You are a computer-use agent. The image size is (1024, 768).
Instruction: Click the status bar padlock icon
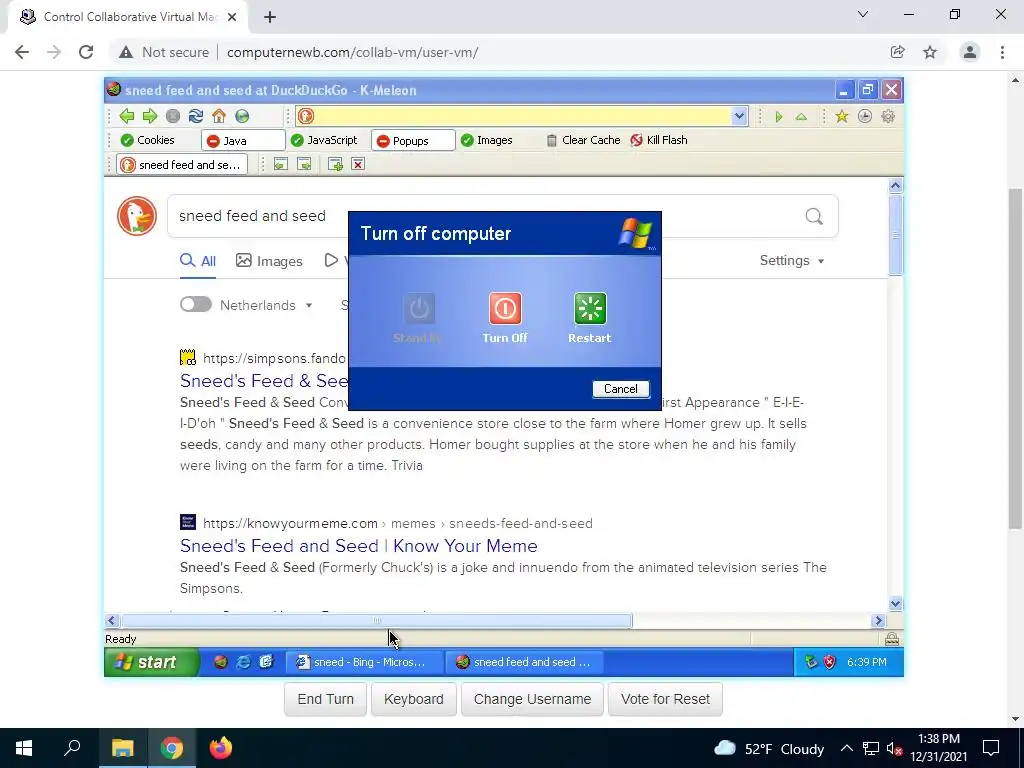[x=891, y=639]
